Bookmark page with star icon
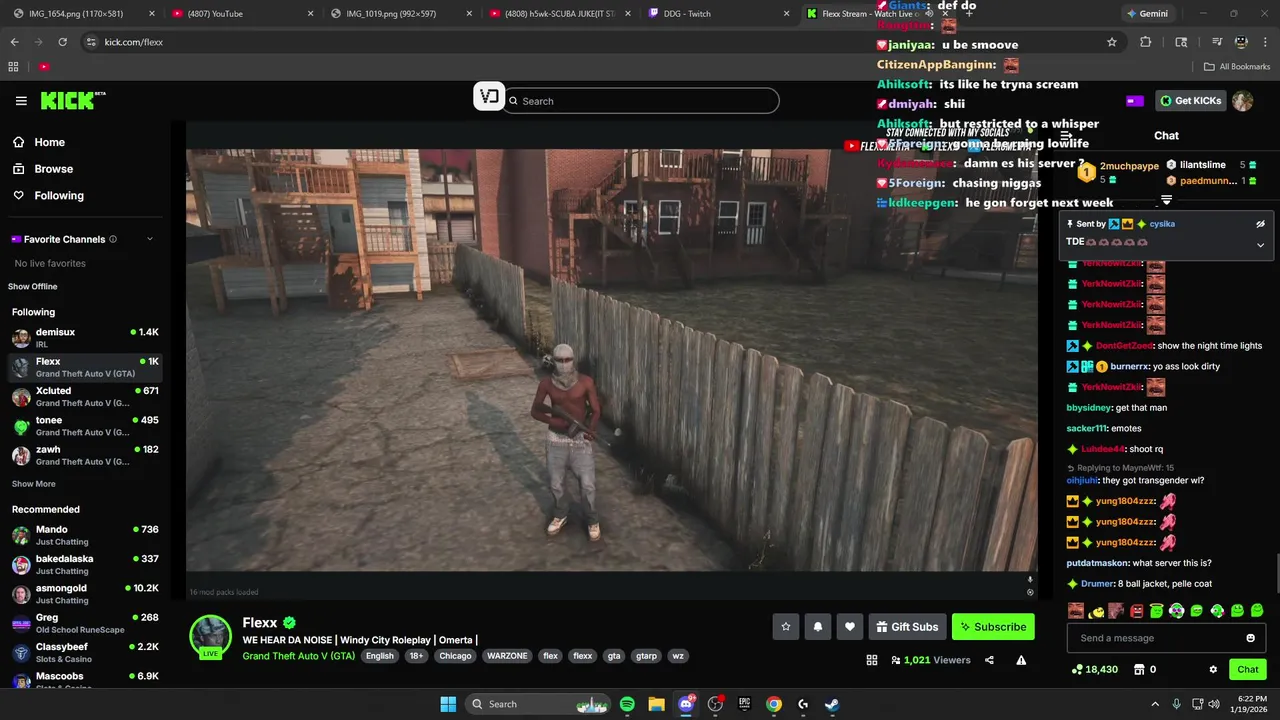Image resolution: width=1280 pixels, height=720 pixels. (x=1111, y=42)
